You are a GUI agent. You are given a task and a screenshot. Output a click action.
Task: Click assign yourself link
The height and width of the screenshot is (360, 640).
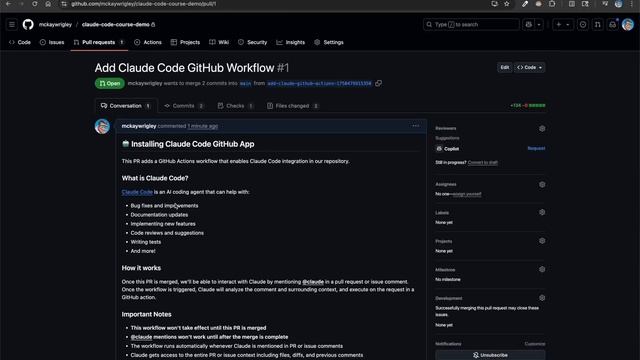tap(467, 194)
